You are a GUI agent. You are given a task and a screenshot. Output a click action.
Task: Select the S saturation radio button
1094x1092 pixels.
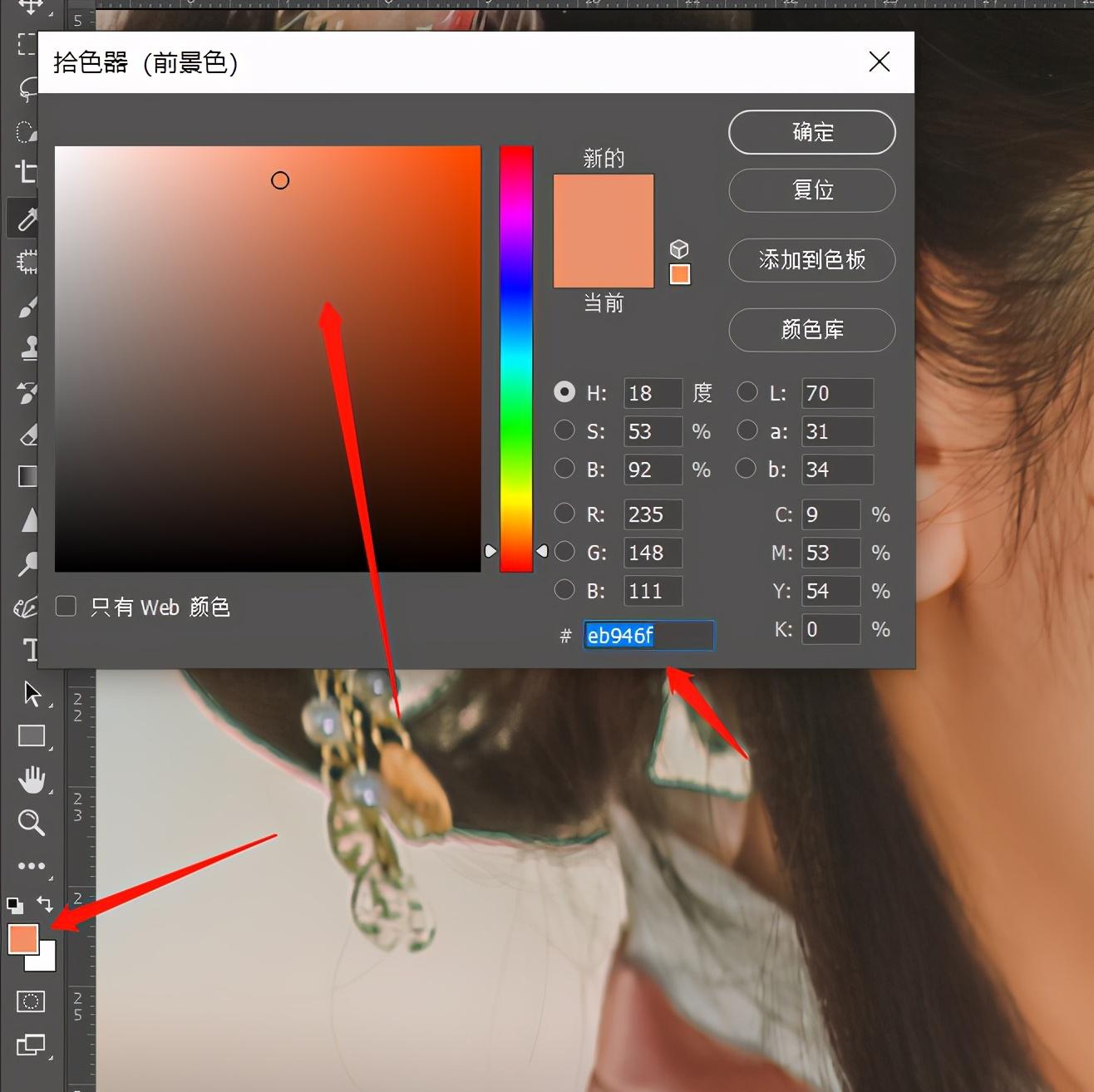click(x=564, y=430)
